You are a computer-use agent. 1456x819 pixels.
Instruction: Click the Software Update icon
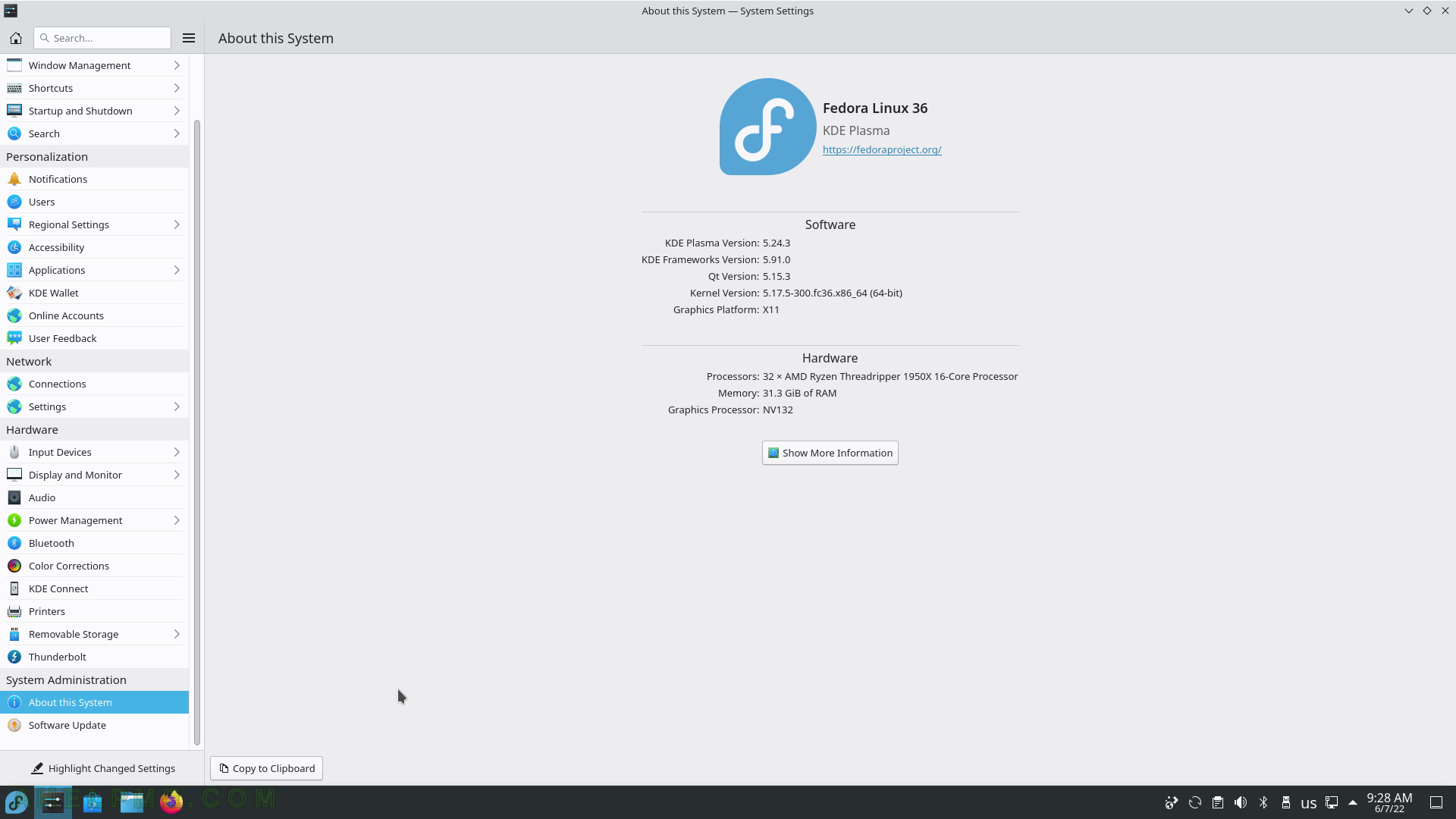(x=14, y=725)
